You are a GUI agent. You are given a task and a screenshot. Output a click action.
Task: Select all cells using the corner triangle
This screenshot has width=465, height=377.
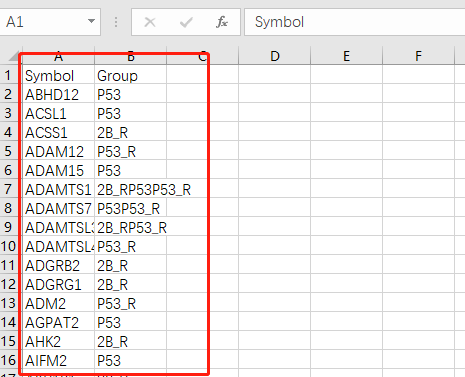point(14,56)
